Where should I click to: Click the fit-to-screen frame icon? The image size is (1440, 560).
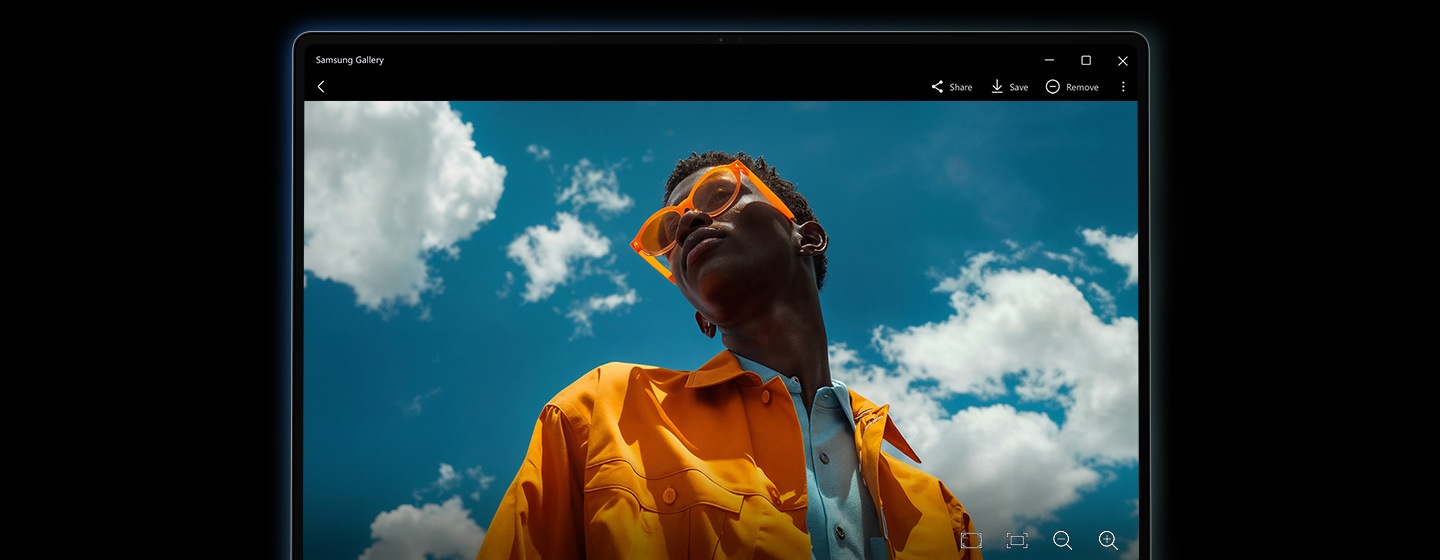(1017, 540)
